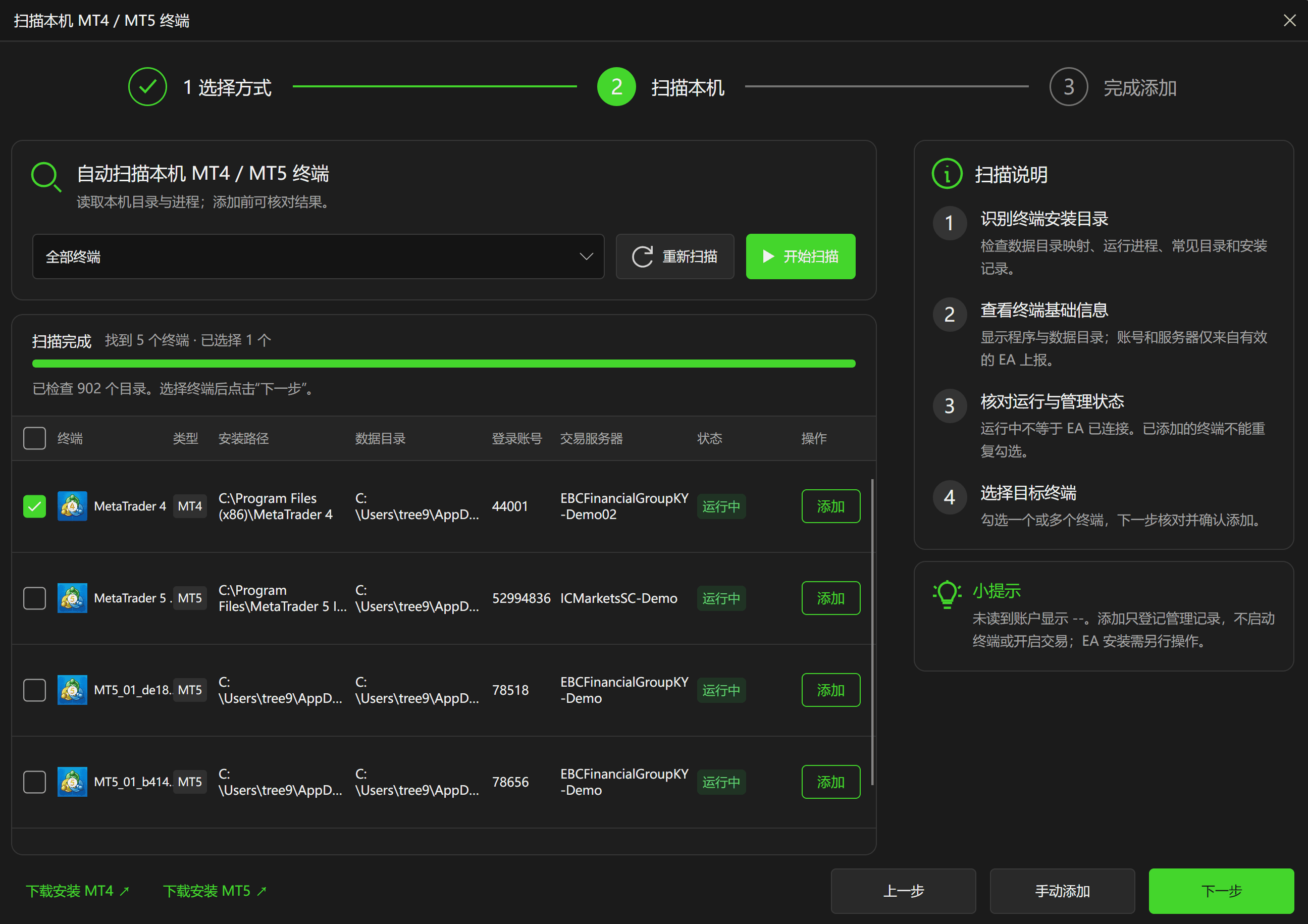Screen dimensions: 1308x924
Task: Click the step 2 circle 扫描本机
Action: click(616, 86)
